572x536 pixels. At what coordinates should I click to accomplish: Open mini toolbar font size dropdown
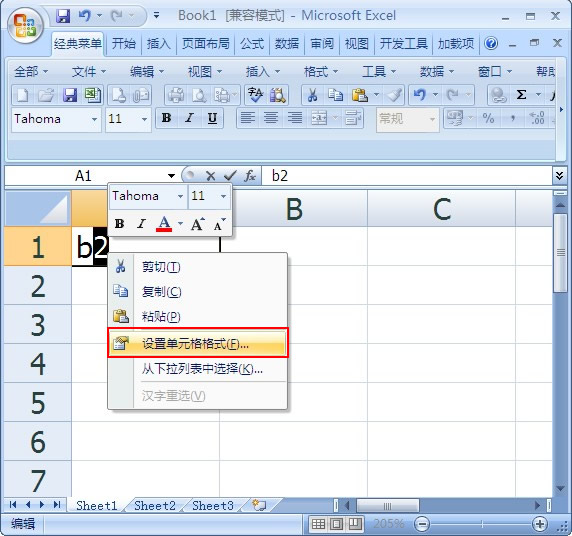coord(223,196)
